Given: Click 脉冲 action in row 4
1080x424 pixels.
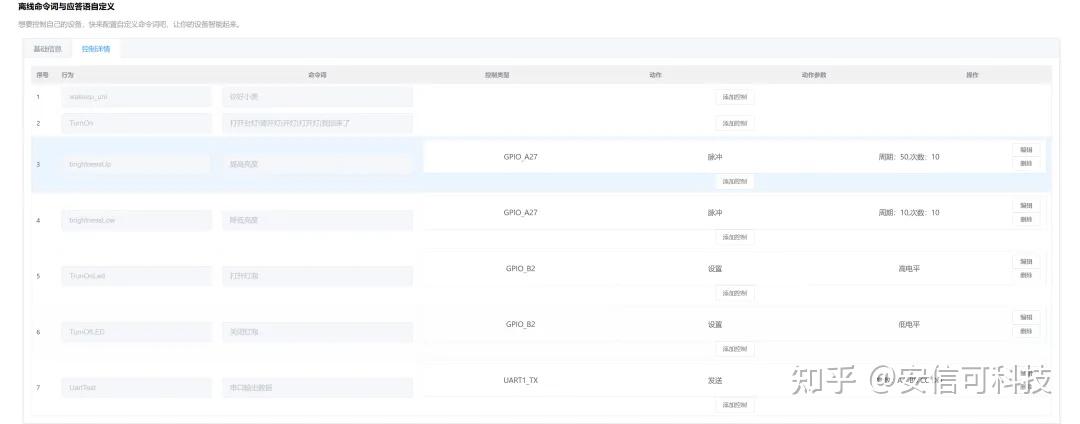Looking at the screenshot, I should [x=715, y=213].
